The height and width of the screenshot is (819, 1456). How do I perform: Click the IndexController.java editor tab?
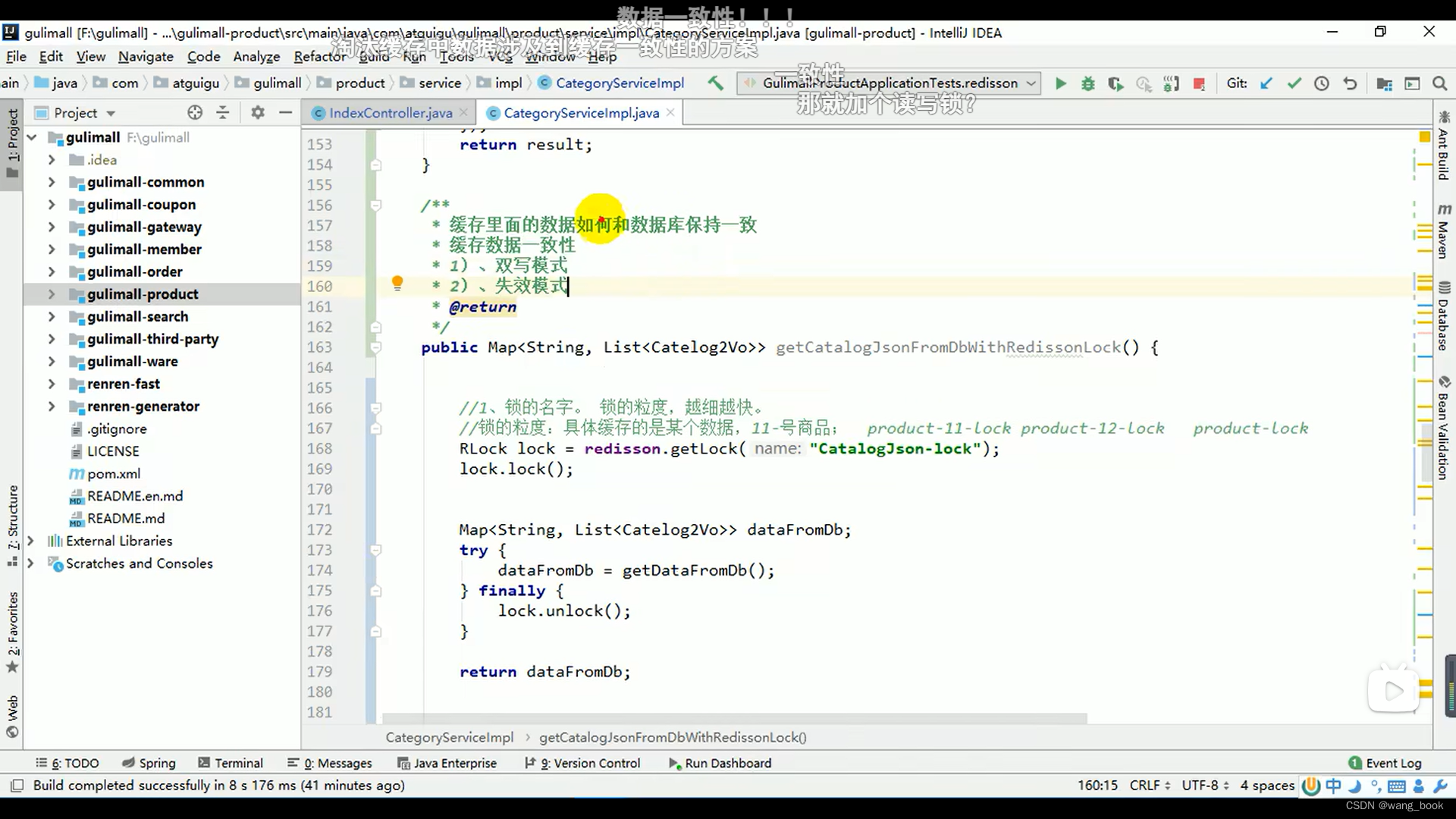tap(390, 112)
